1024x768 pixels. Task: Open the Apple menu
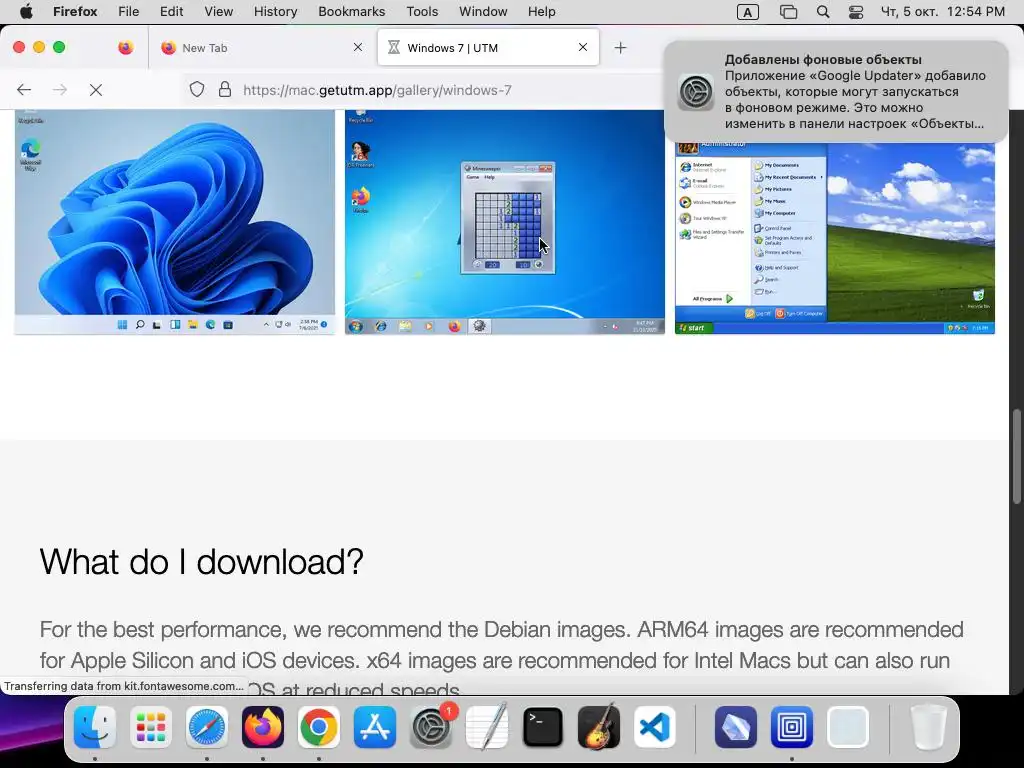(26, 12)
